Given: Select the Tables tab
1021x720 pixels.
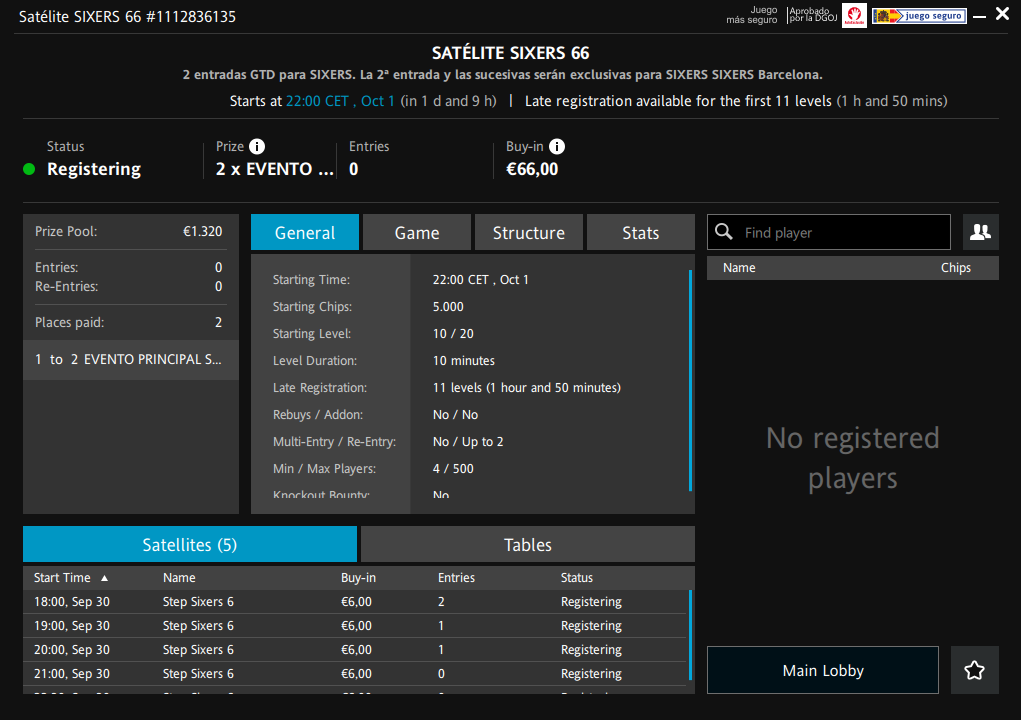Looking at the screenshot, I should [527, 544].
